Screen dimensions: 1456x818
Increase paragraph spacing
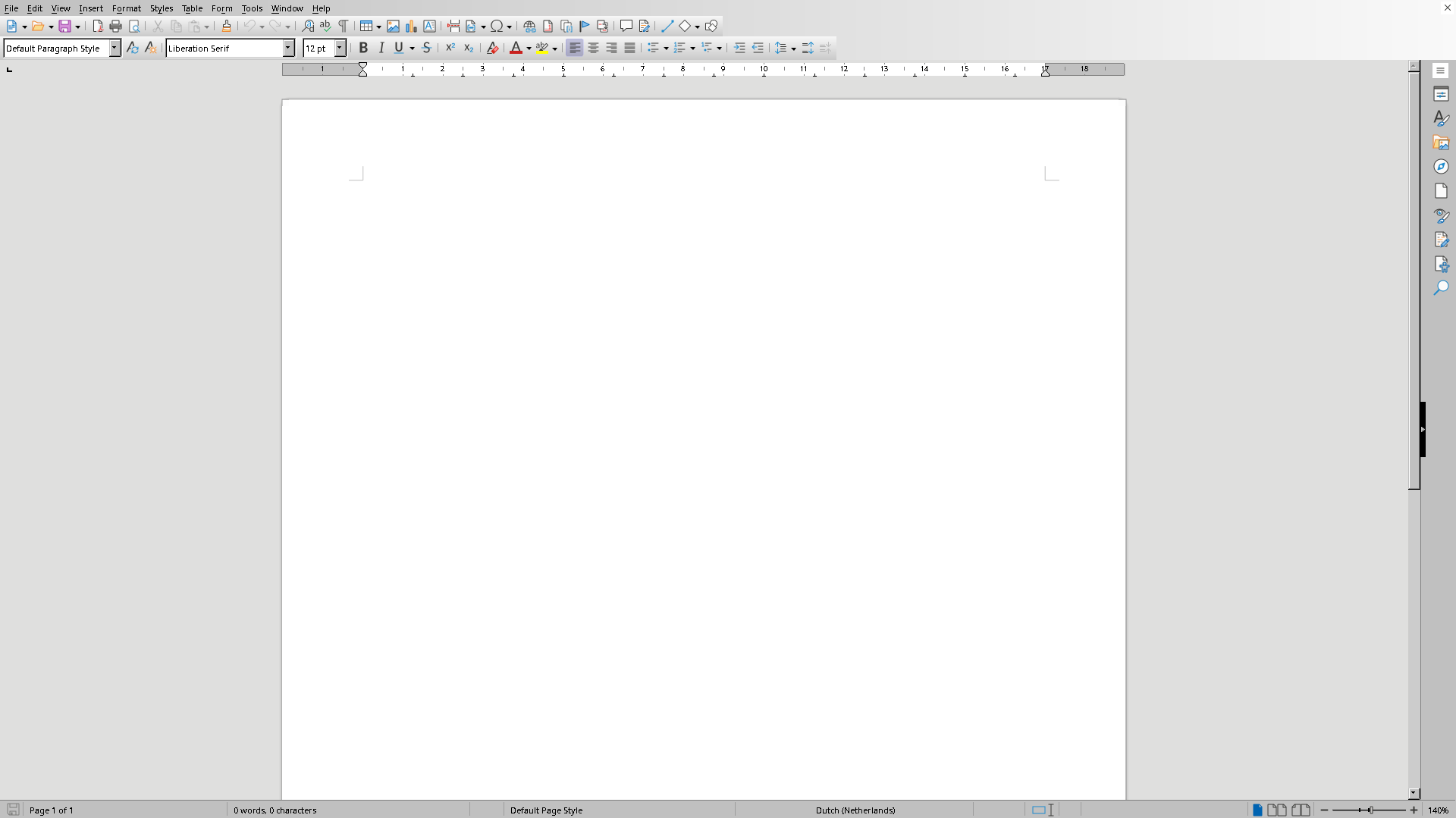coord(808,48)
